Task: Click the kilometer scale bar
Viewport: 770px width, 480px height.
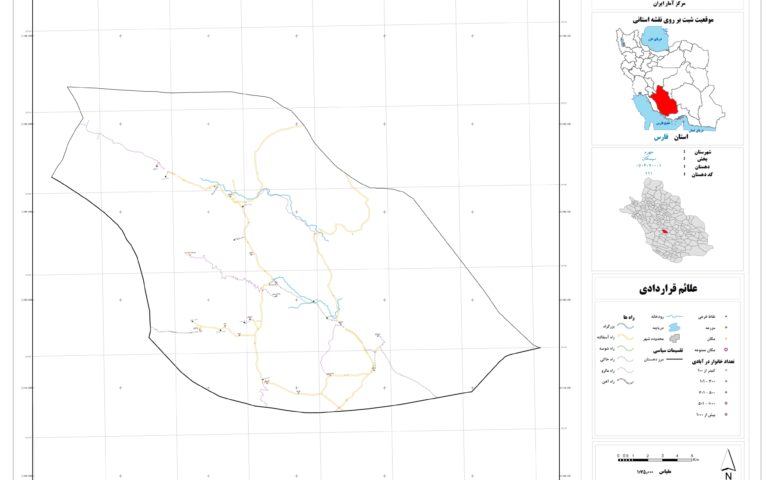Action: [x=655, y=458]
